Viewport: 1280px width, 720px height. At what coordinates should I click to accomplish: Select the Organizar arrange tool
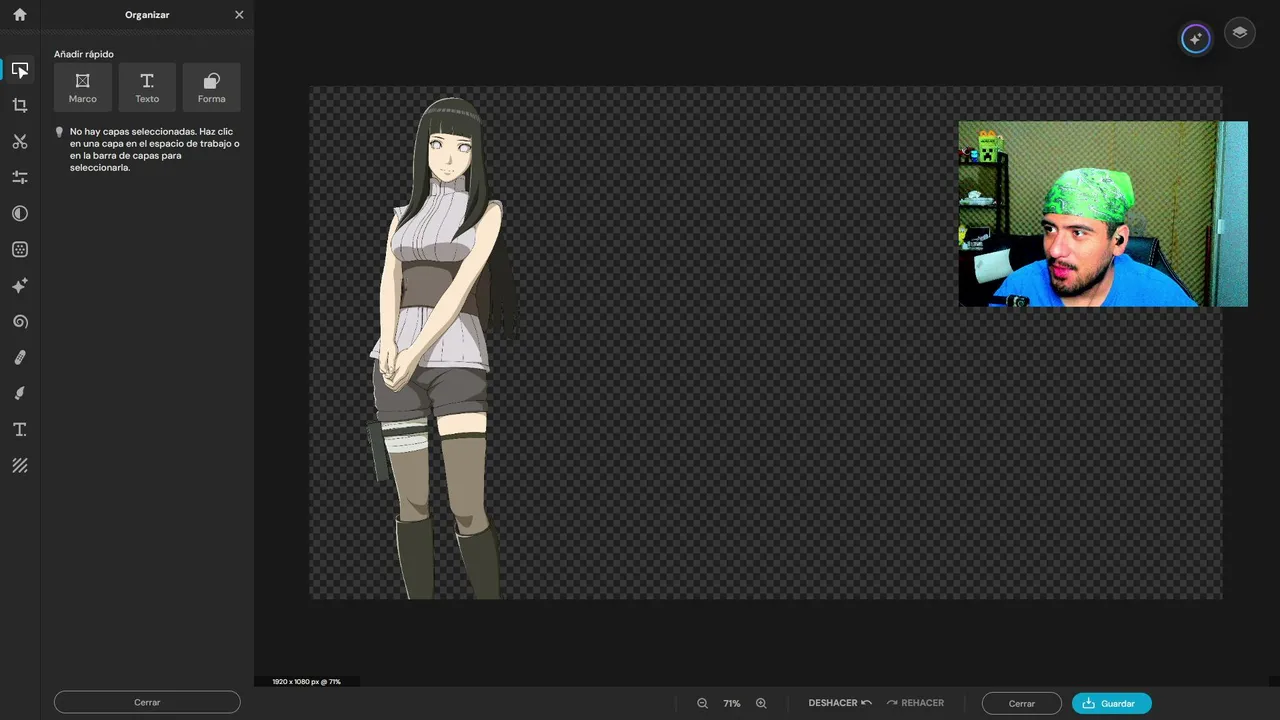[20, 70]
